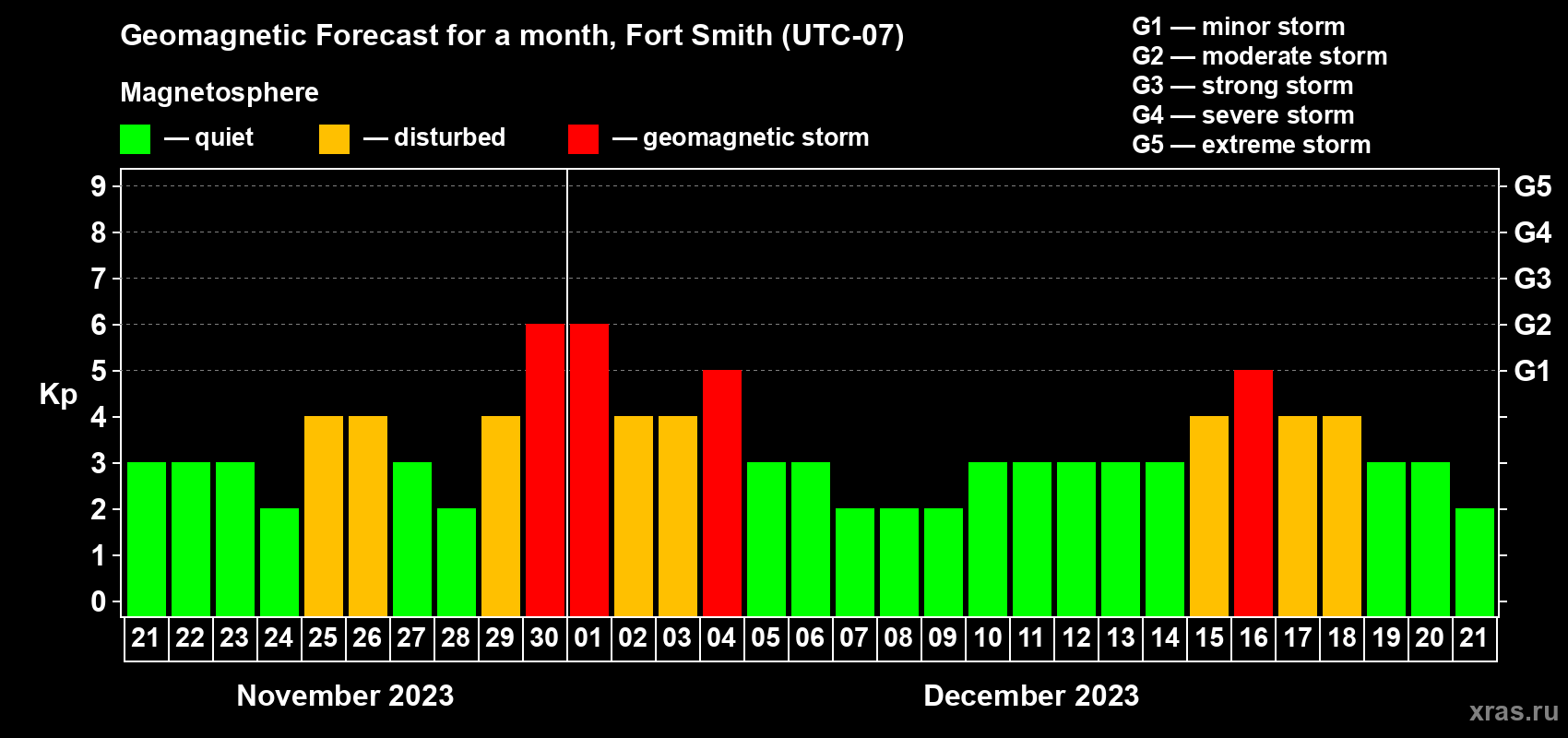Click date label 16 on the axis

(x=1253, y=637)
